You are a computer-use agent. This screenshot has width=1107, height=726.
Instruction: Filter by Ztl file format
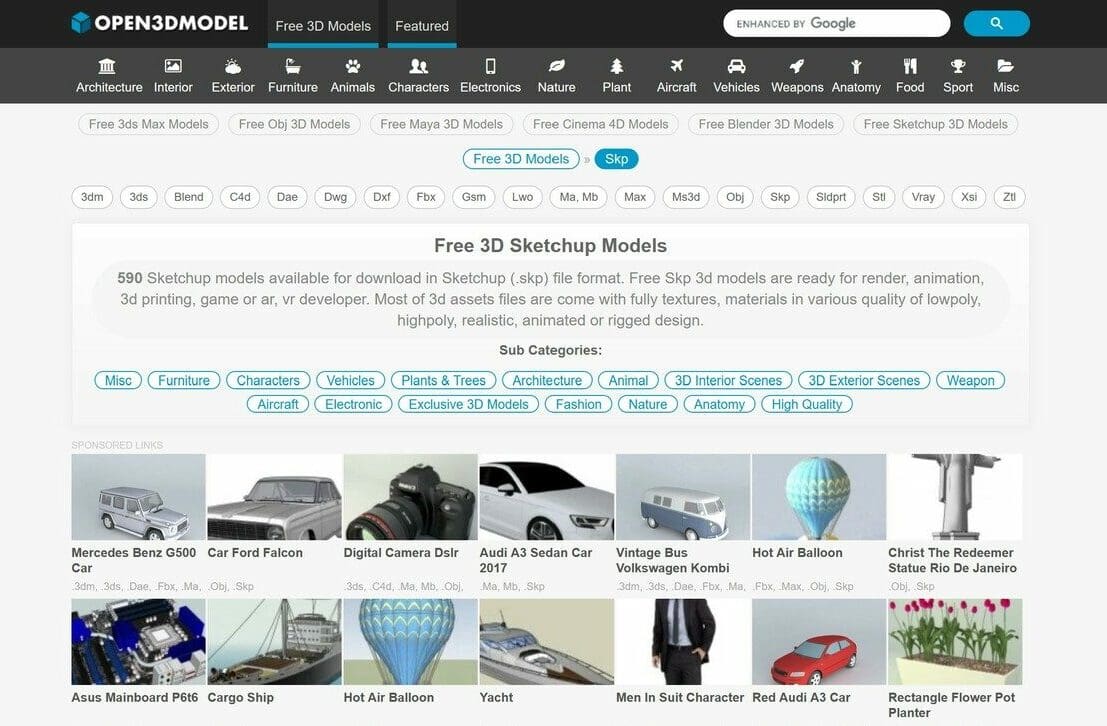point(1010,197)
